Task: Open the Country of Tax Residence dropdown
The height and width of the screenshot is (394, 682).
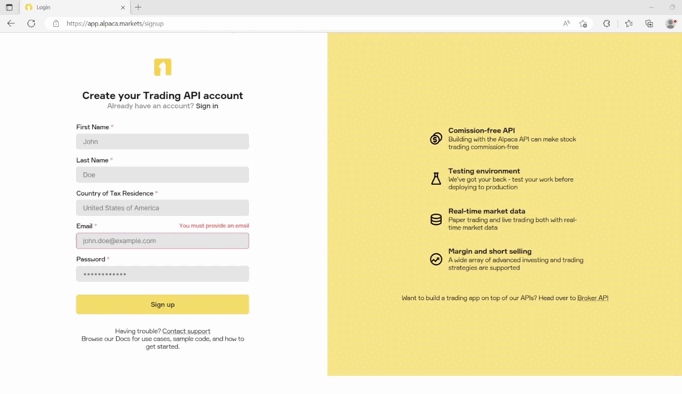Action: click(163, 208)
